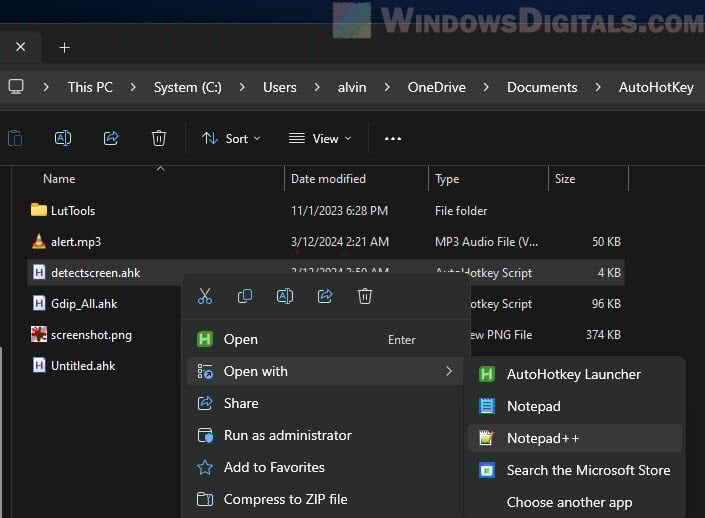Click the Open with submenu arrow

pos(449,371)
